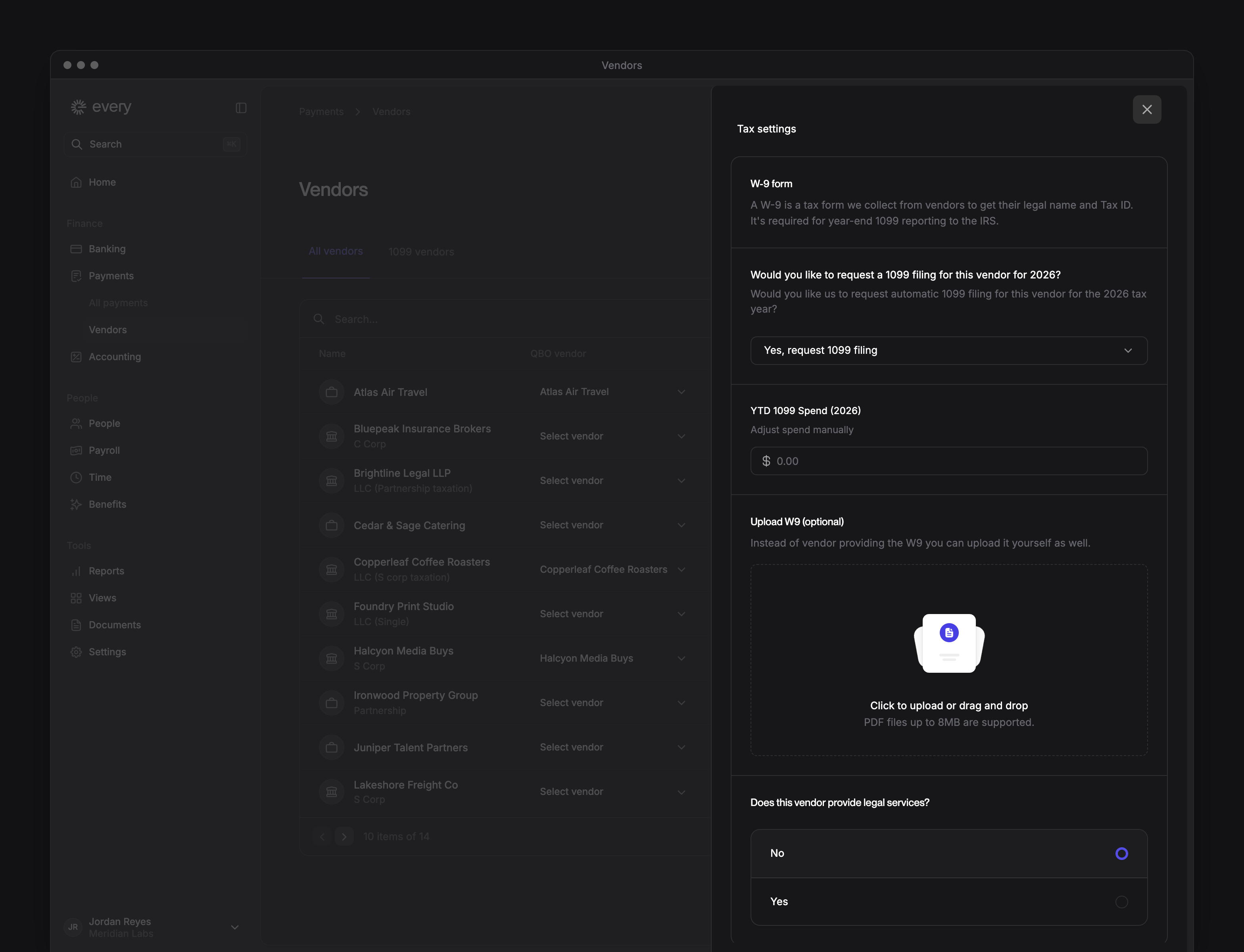The image size is (1244, 952).
Task: Click the Time clock icon
Action: [76, 477]
